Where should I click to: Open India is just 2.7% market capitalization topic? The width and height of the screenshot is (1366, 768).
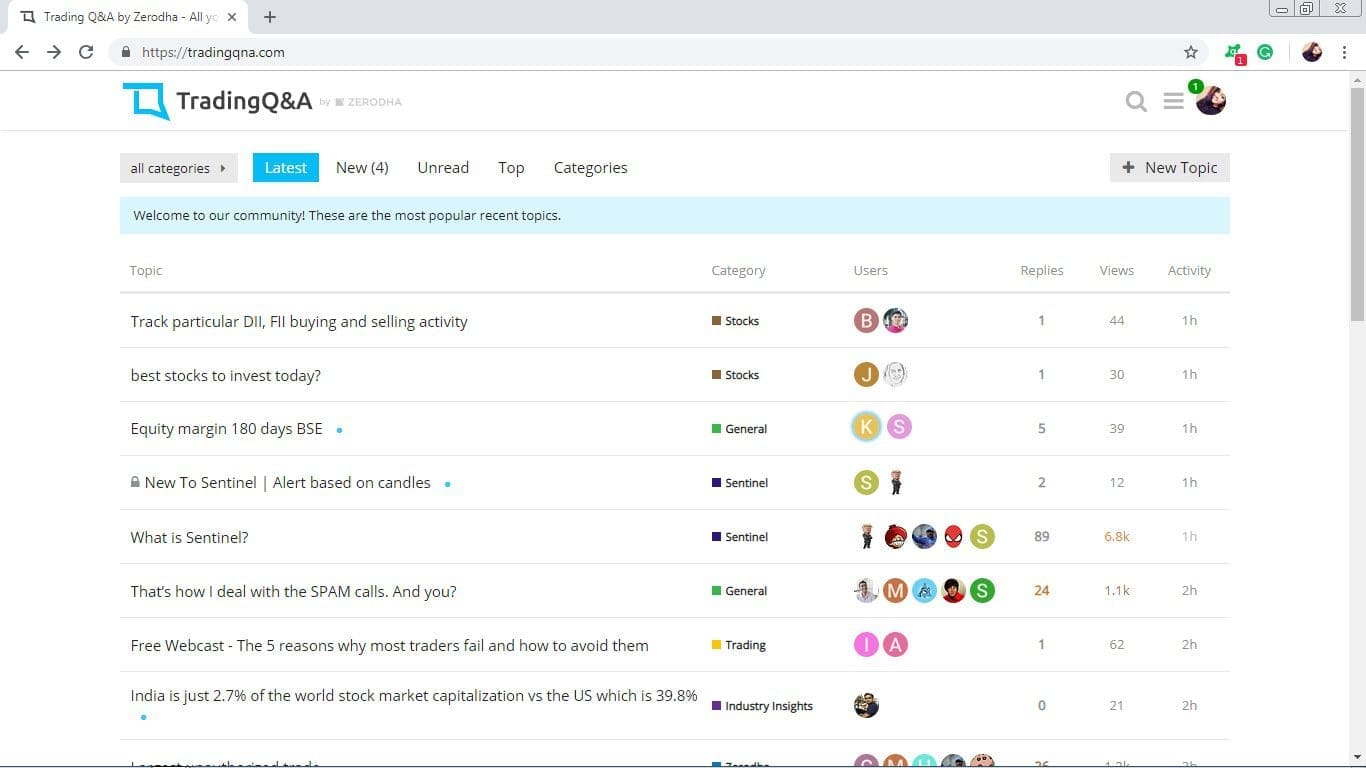pyautogui.click(x=414, y=695)
